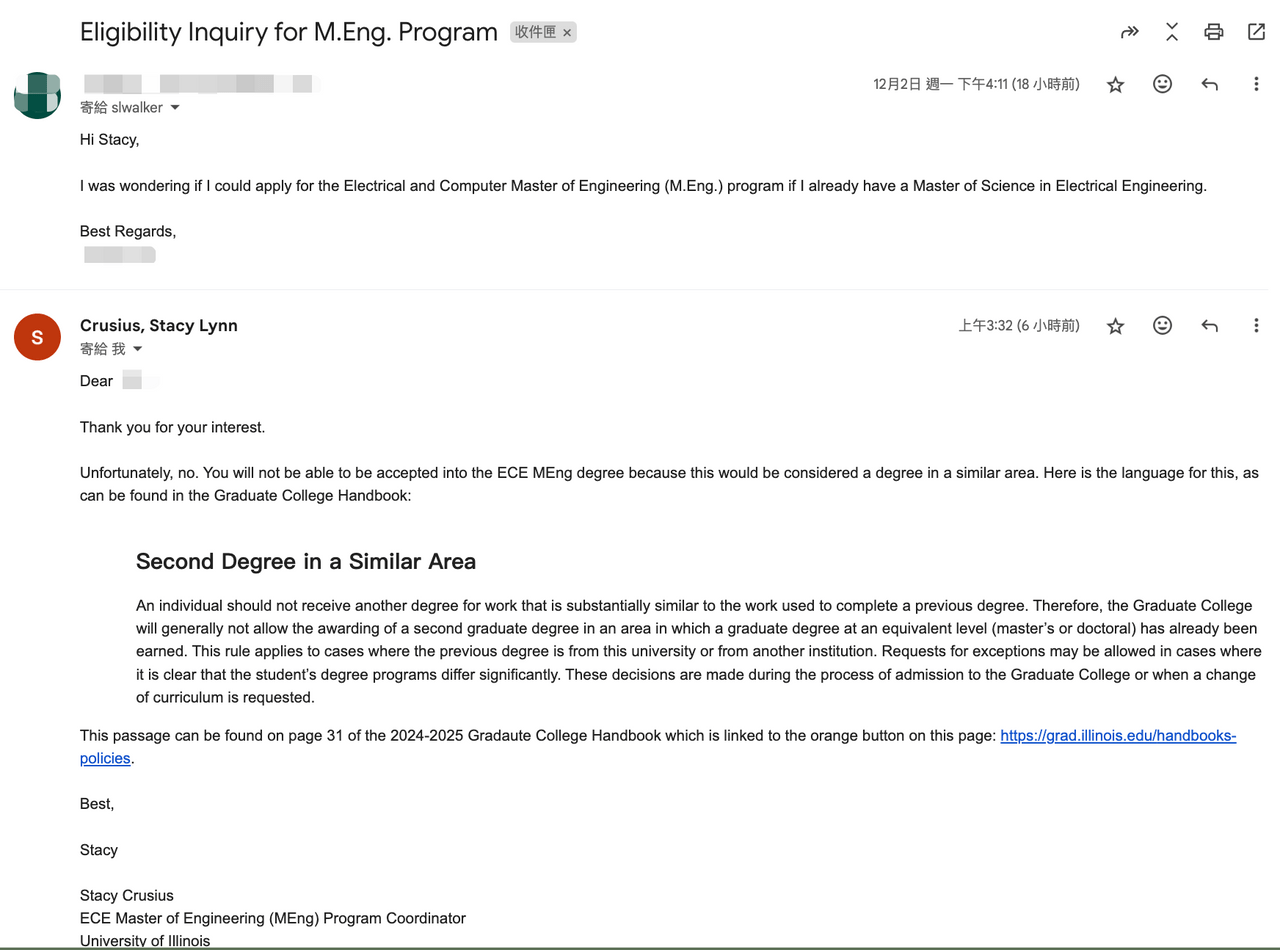Screen dimensions: 1280x950
Task: Add emoji reaction to Stacy's reply
Action: pos(1162,326)
